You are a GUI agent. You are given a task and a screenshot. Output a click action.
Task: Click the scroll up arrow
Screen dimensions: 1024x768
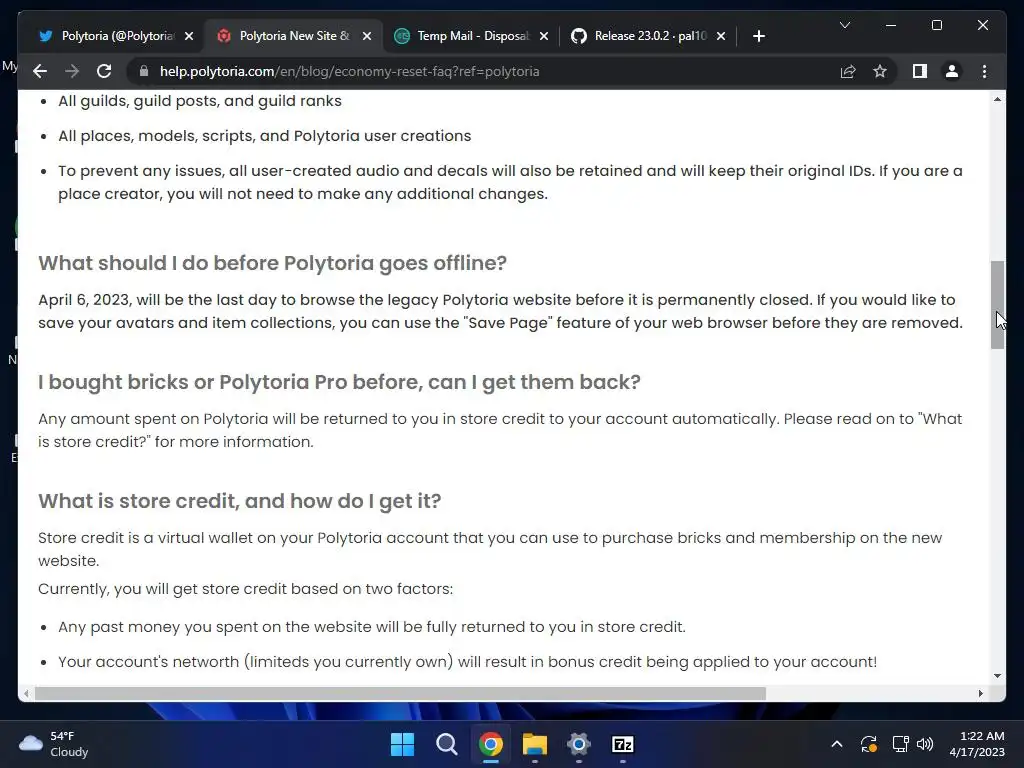click(x=997, y=99)
